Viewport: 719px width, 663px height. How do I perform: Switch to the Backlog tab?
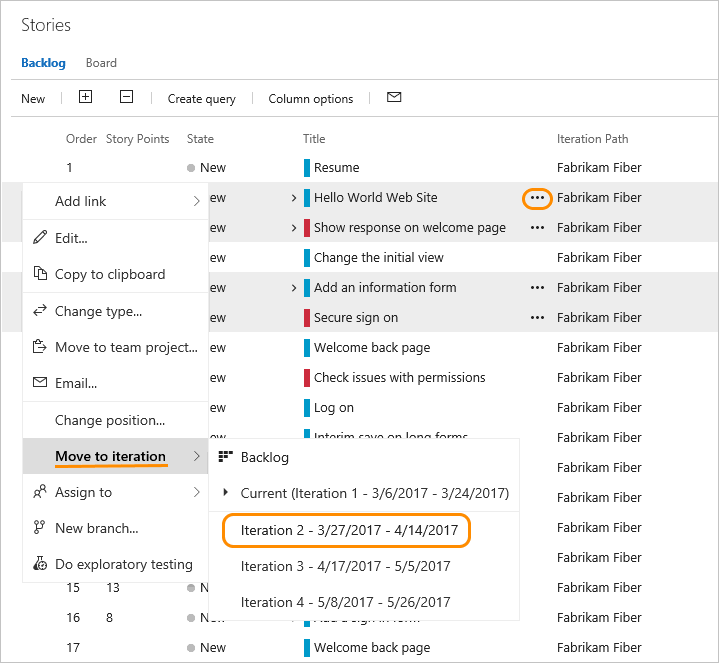point(44,63)
